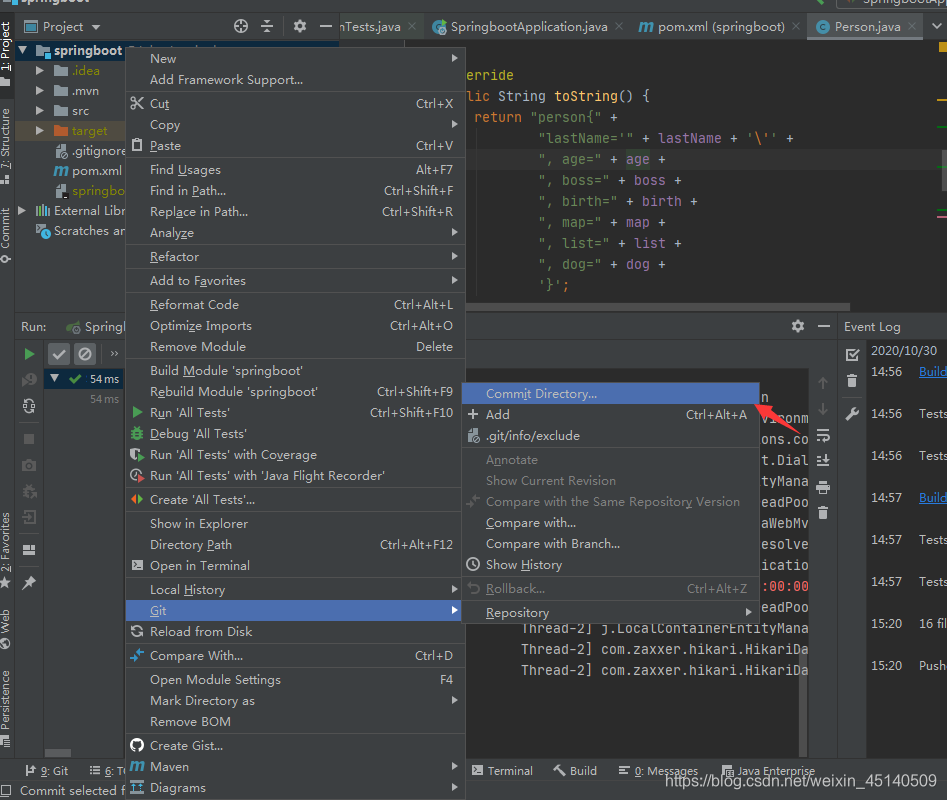
Task: Open the 0: Messages tool window
Action: point(658,770)
